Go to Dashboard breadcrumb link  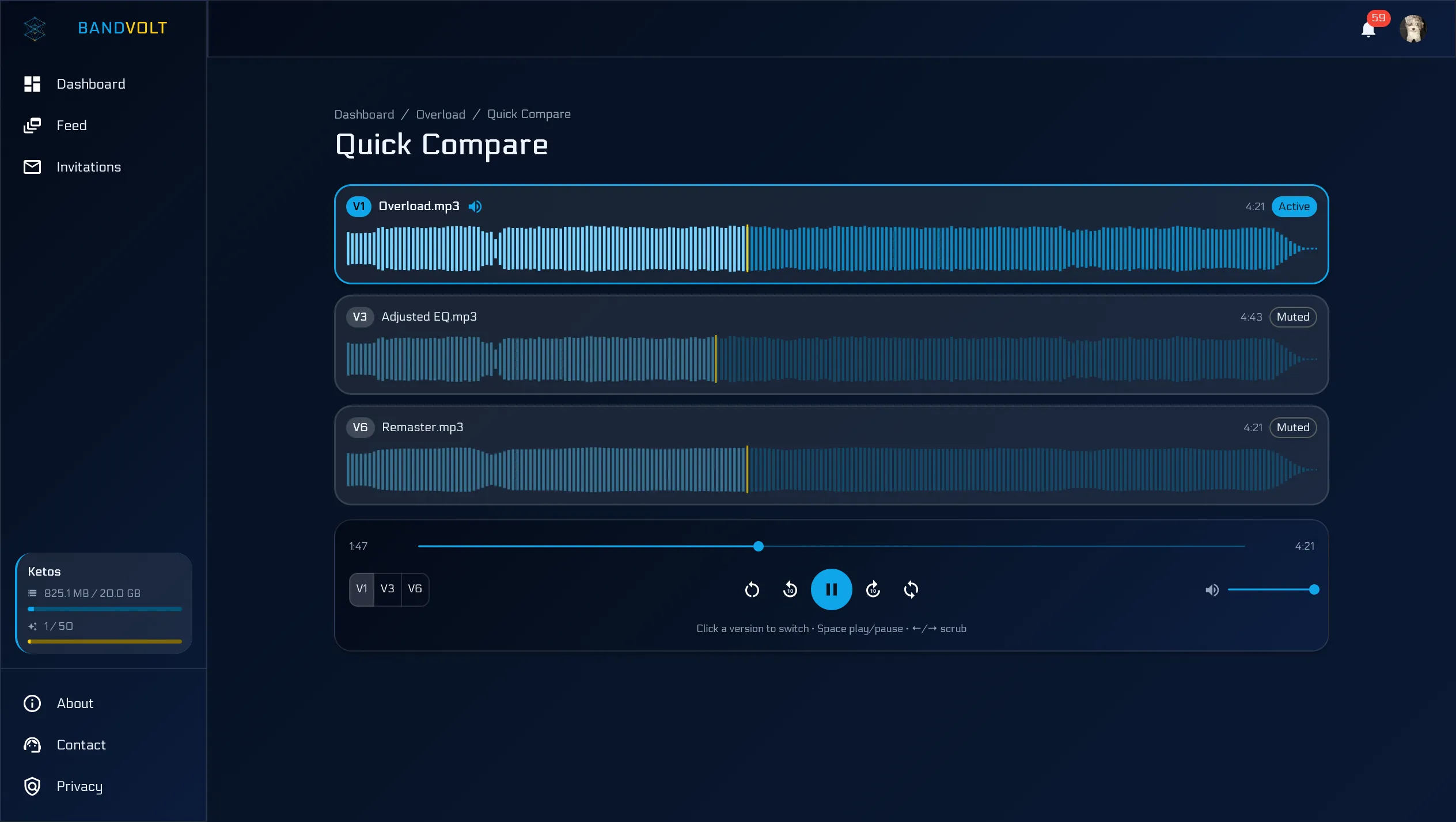point(364,114)
